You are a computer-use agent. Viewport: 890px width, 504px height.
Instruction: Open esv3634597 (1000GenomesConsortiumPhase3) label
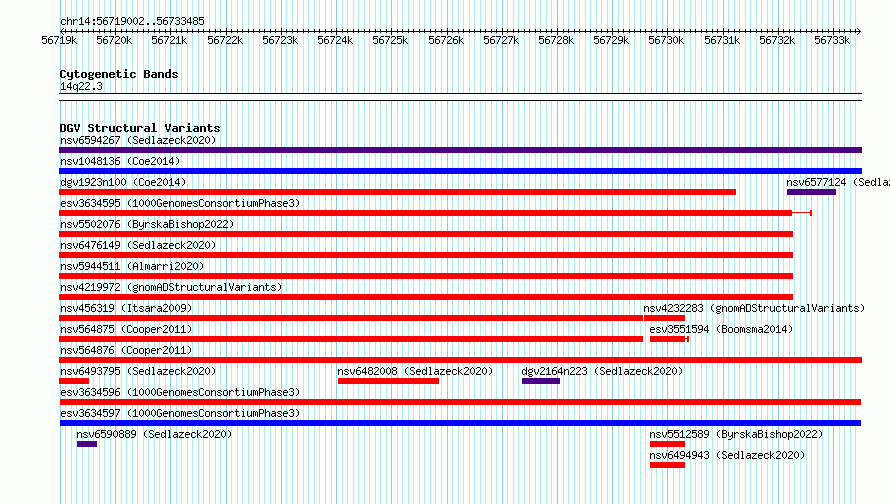pos(180,413)
